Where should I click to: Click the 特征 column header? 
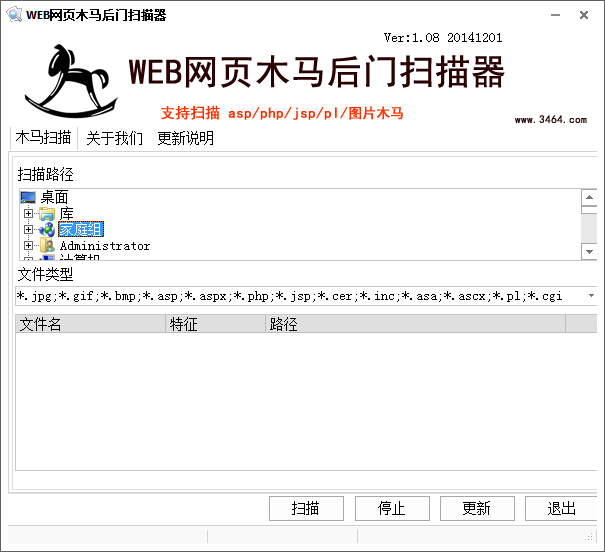tap(215, 324)
